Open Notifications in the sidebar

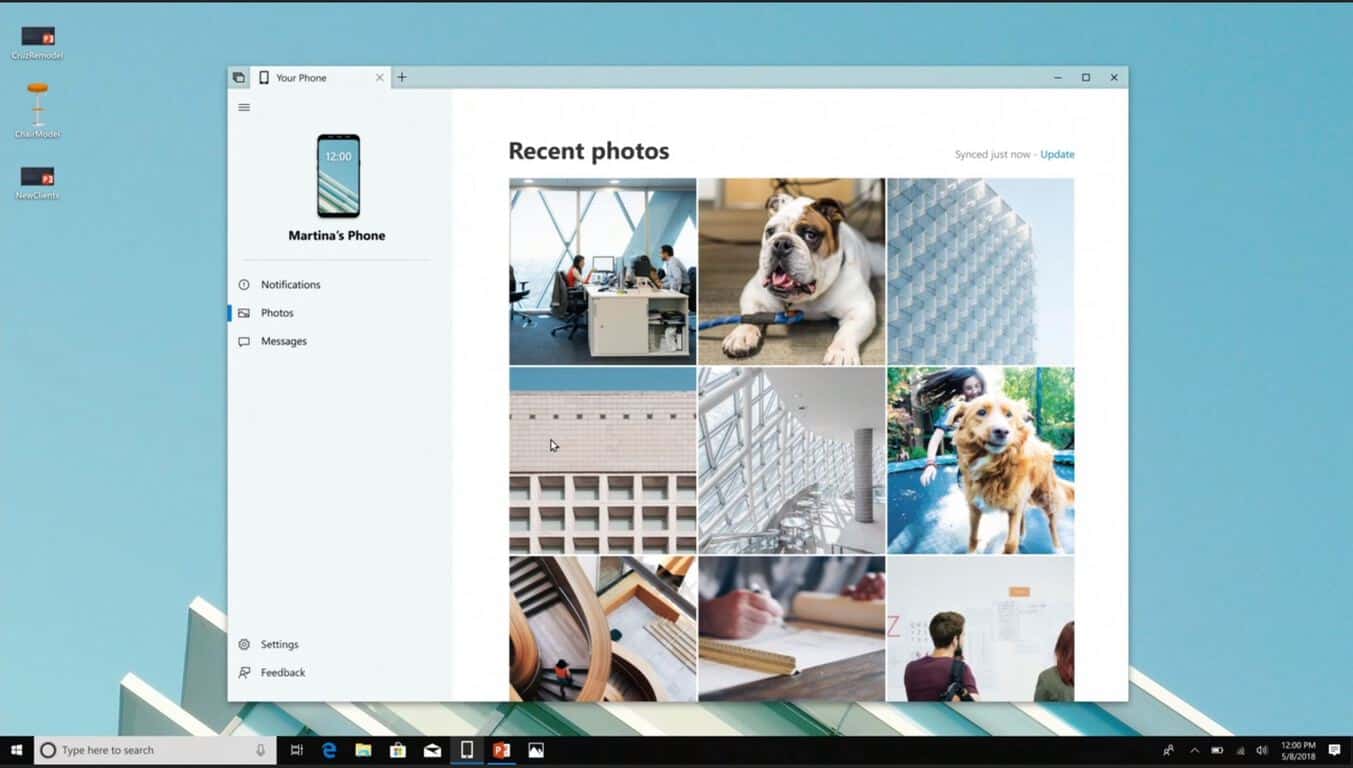290,285
